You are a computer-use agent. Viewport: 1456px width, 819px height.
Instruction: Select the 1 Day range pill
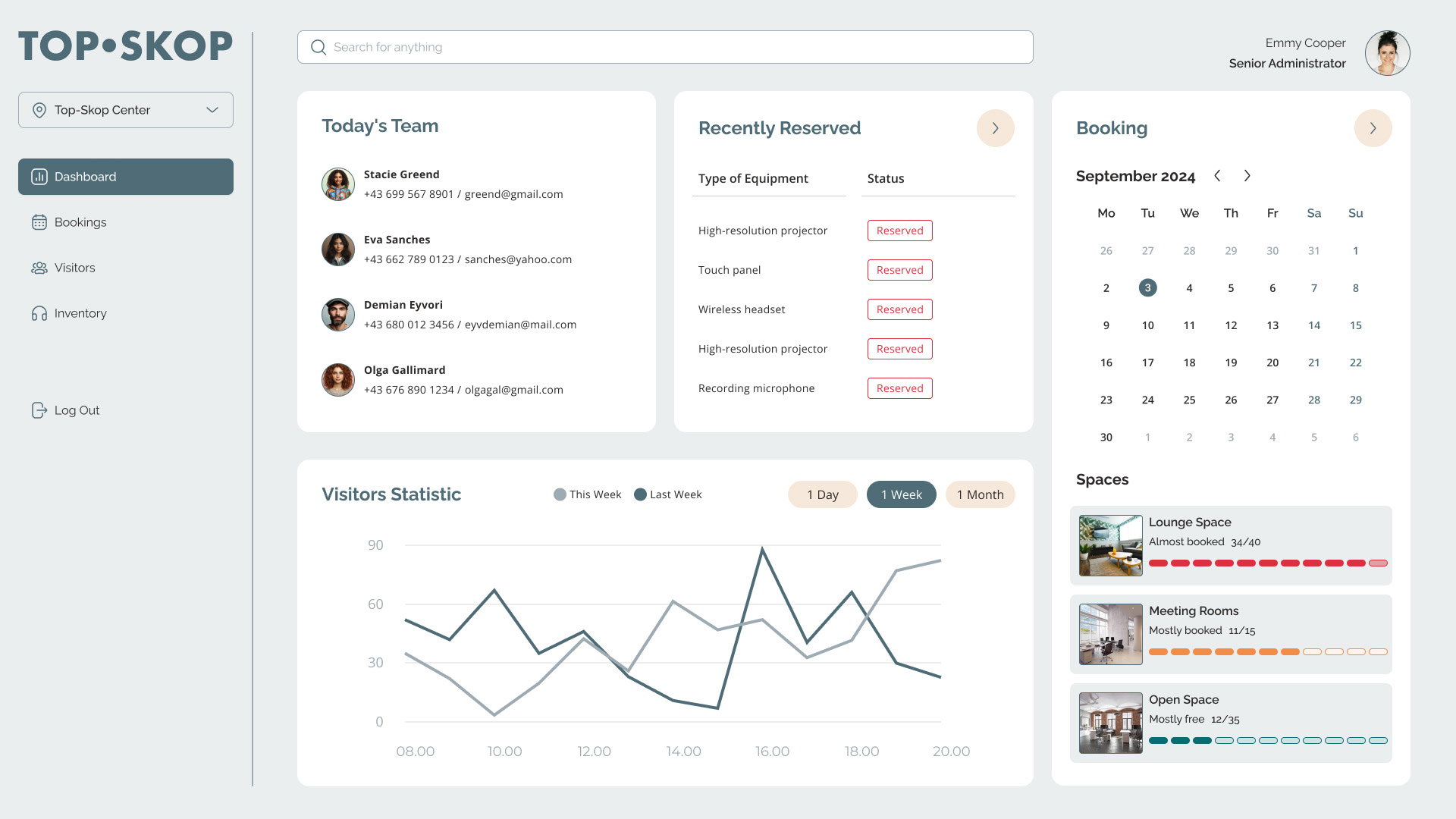pos(822,494)
